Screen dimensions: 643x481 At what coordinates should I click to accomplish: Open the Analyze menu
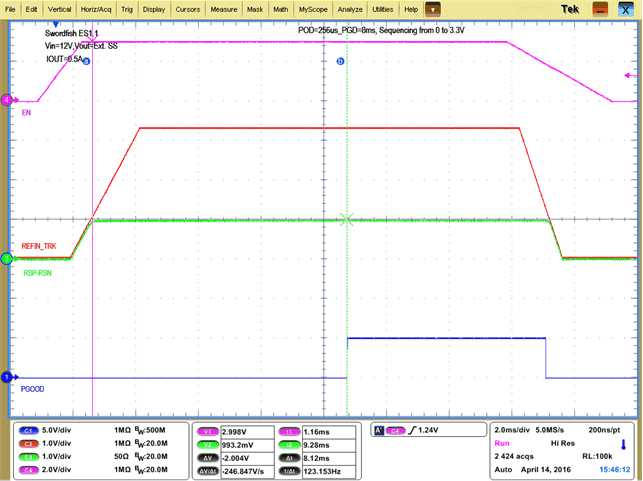pos(350,9)
